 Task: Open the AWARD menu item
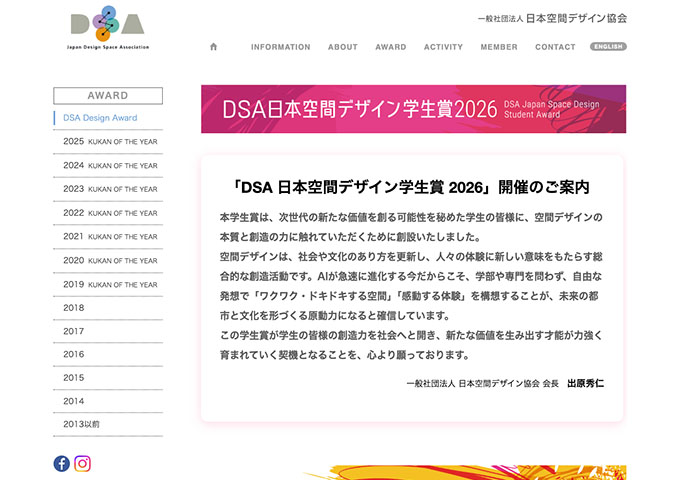coord(391,47)
